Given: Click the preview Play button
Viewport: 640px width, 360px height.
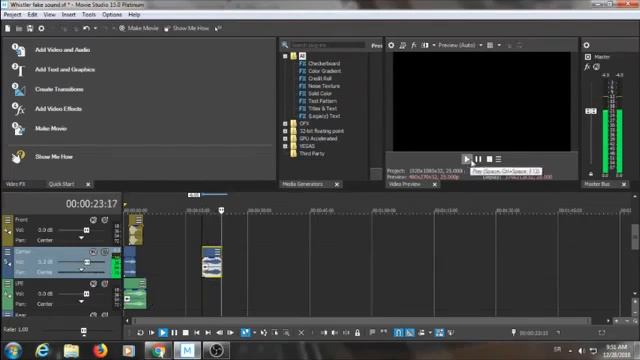Looking at the screenshot, I should pos(466,159).
